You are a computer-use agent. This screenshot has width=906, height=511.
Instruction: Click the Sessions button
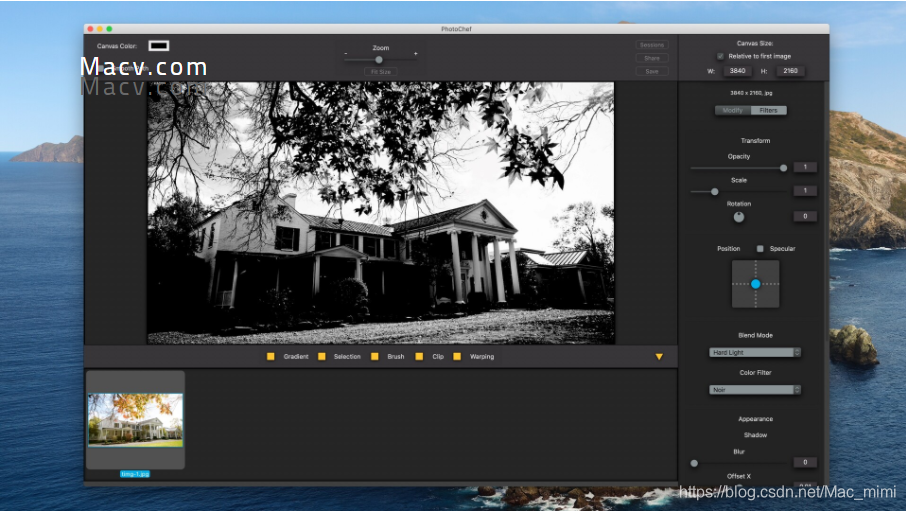pos(652,45)
